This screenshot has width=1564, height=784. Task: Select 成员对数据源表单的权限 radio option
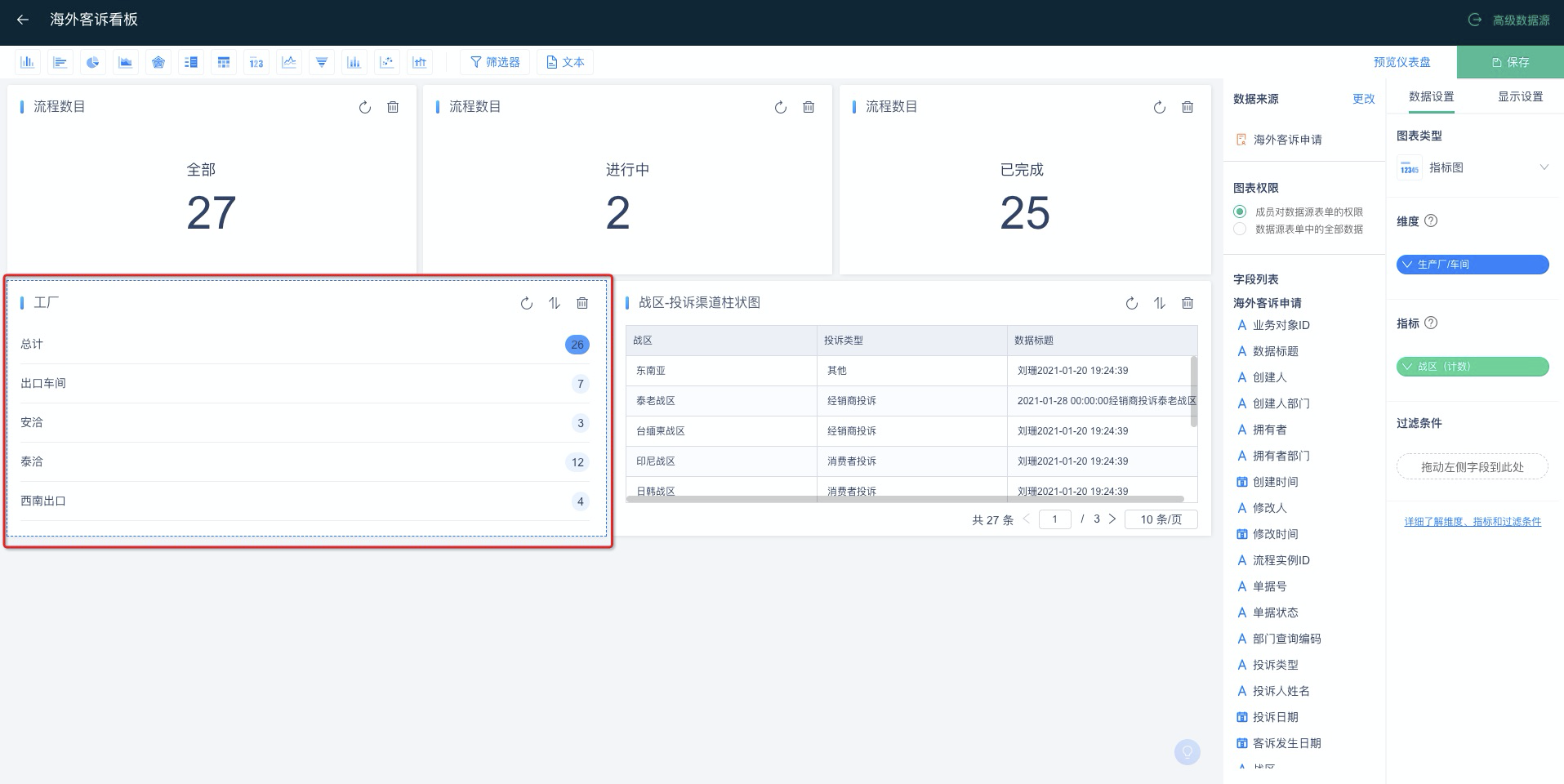[1240, 212]
